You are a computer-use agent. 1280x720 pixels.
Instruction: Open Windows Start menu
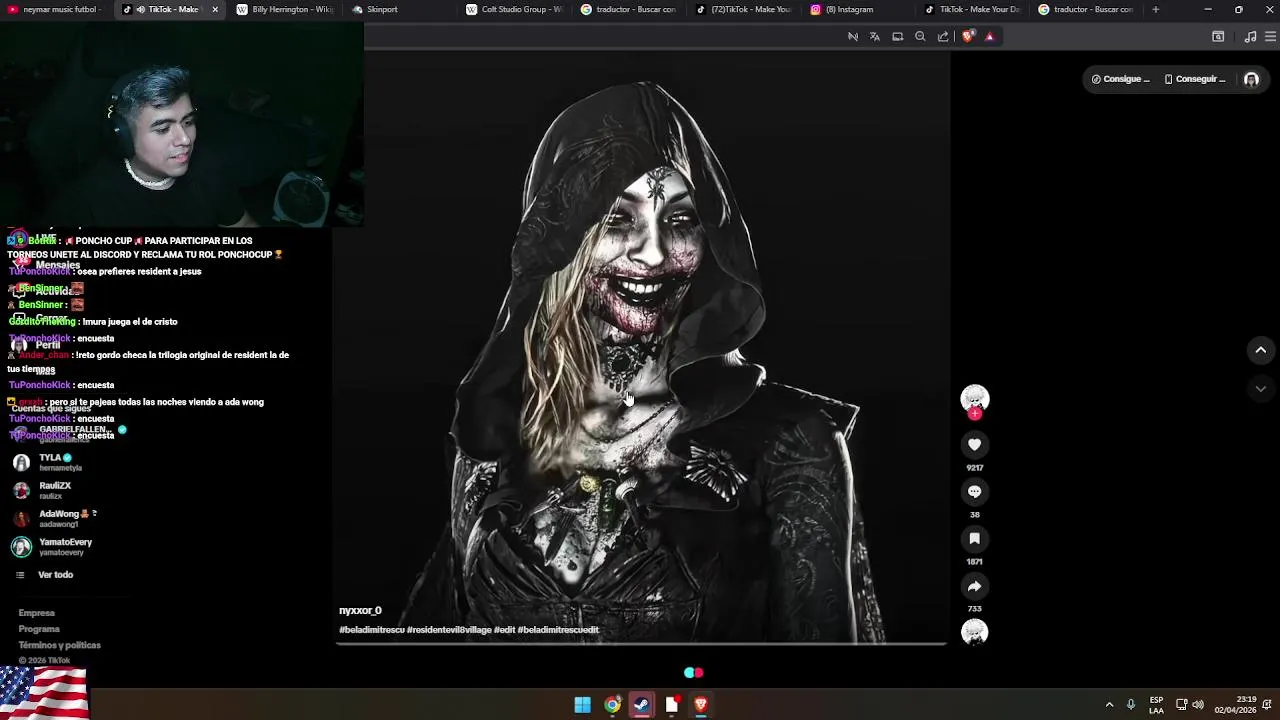(582, 705)
